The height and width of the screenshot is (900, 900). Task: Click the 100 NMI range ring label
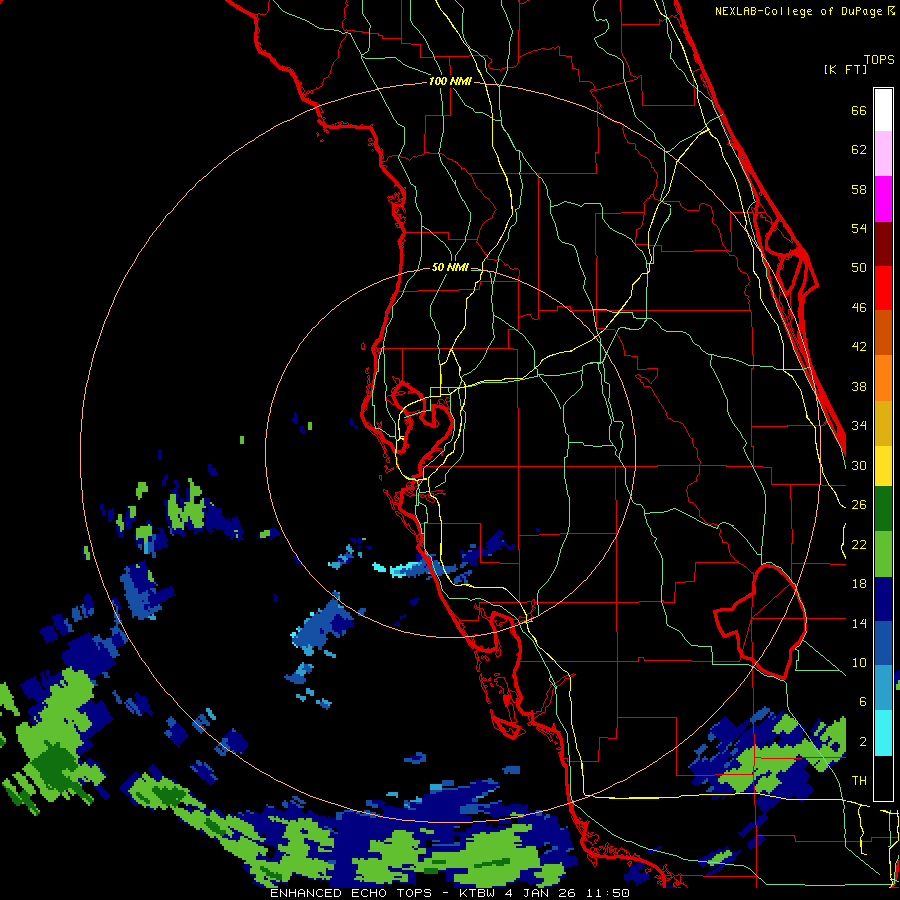pos(450,81)
